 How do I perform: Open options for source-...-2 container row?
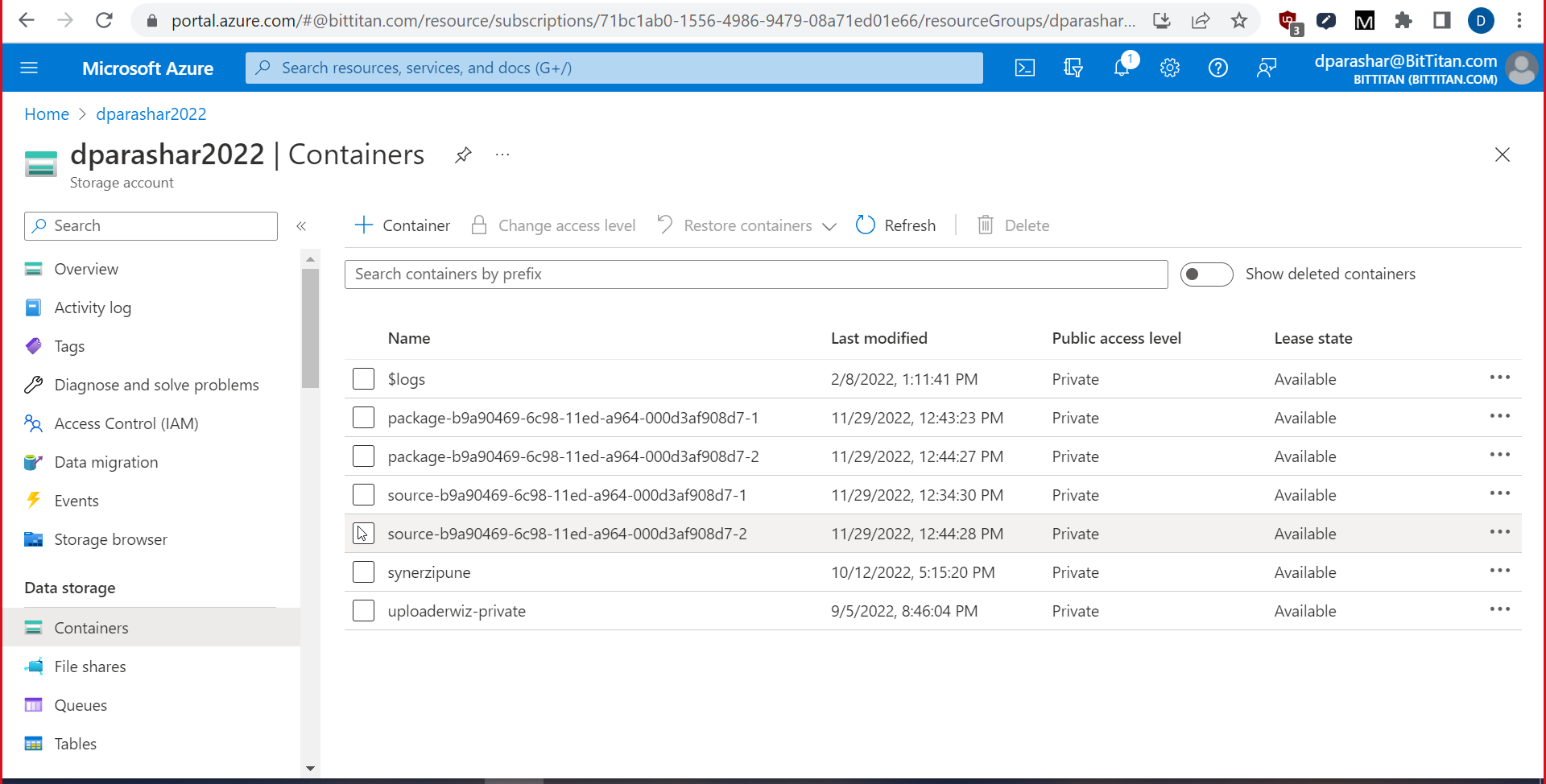point(1500,532)
